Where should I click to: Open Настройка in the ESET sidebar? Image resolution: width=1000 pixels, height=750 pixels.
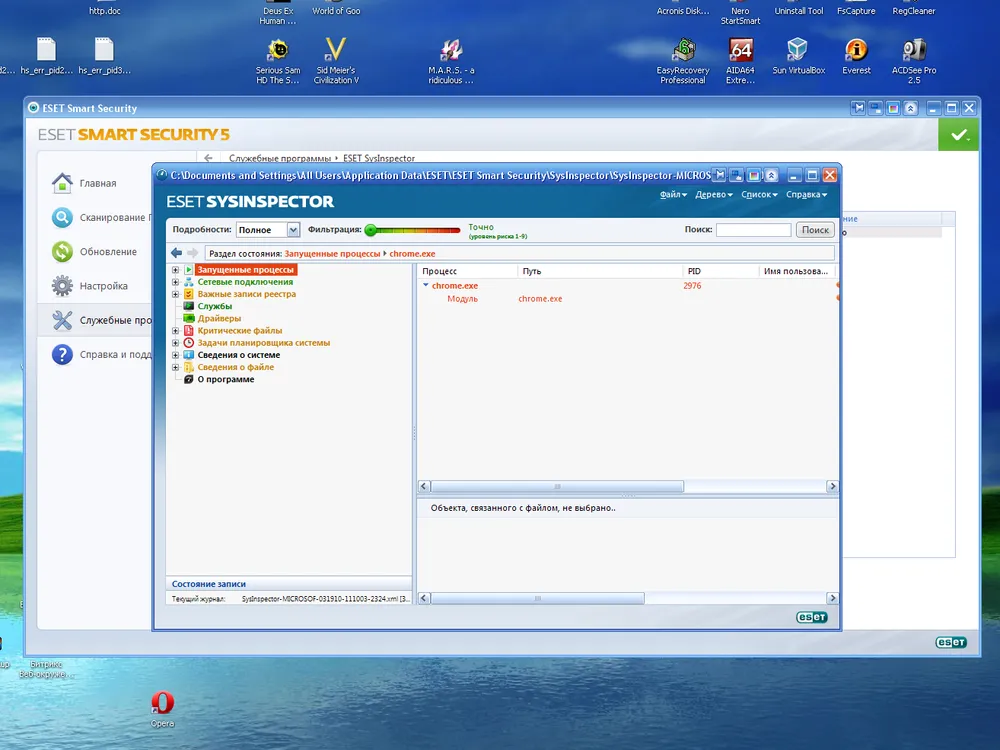pos(104,286)
